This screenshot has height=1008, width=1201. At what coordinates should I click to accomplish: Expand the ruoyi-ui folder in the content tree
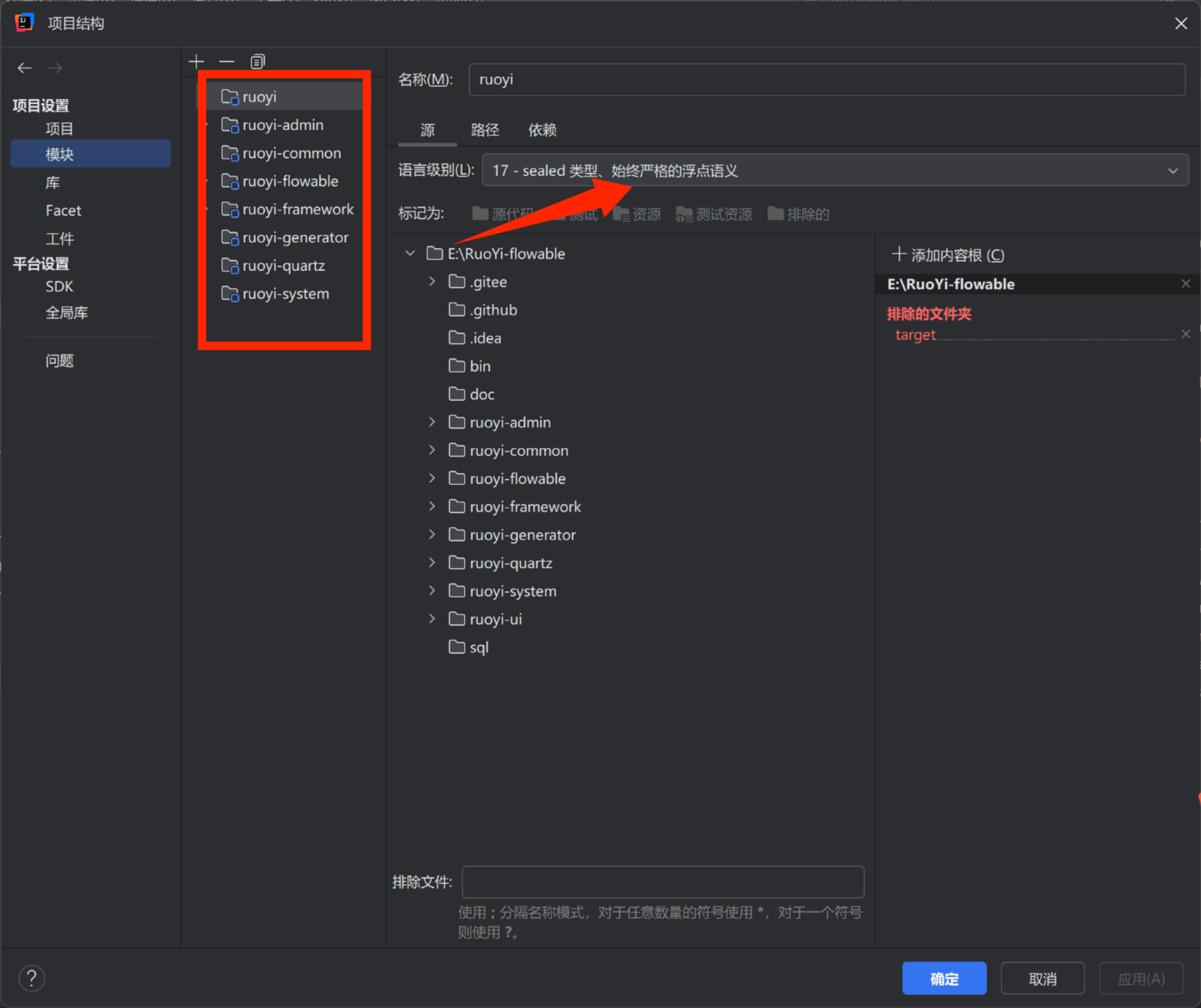[432, 619]
